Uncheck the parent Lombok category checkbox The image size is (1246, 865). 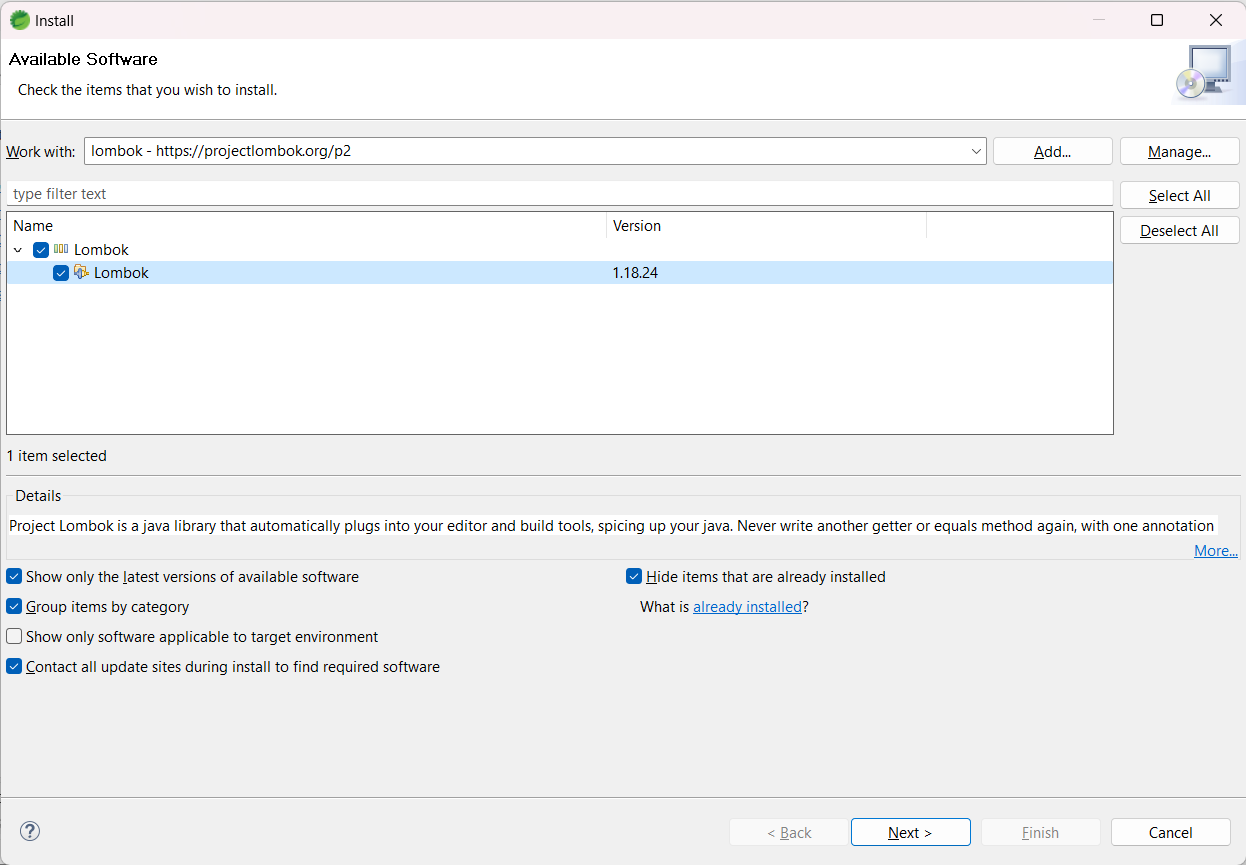click(x=41, y=250)
